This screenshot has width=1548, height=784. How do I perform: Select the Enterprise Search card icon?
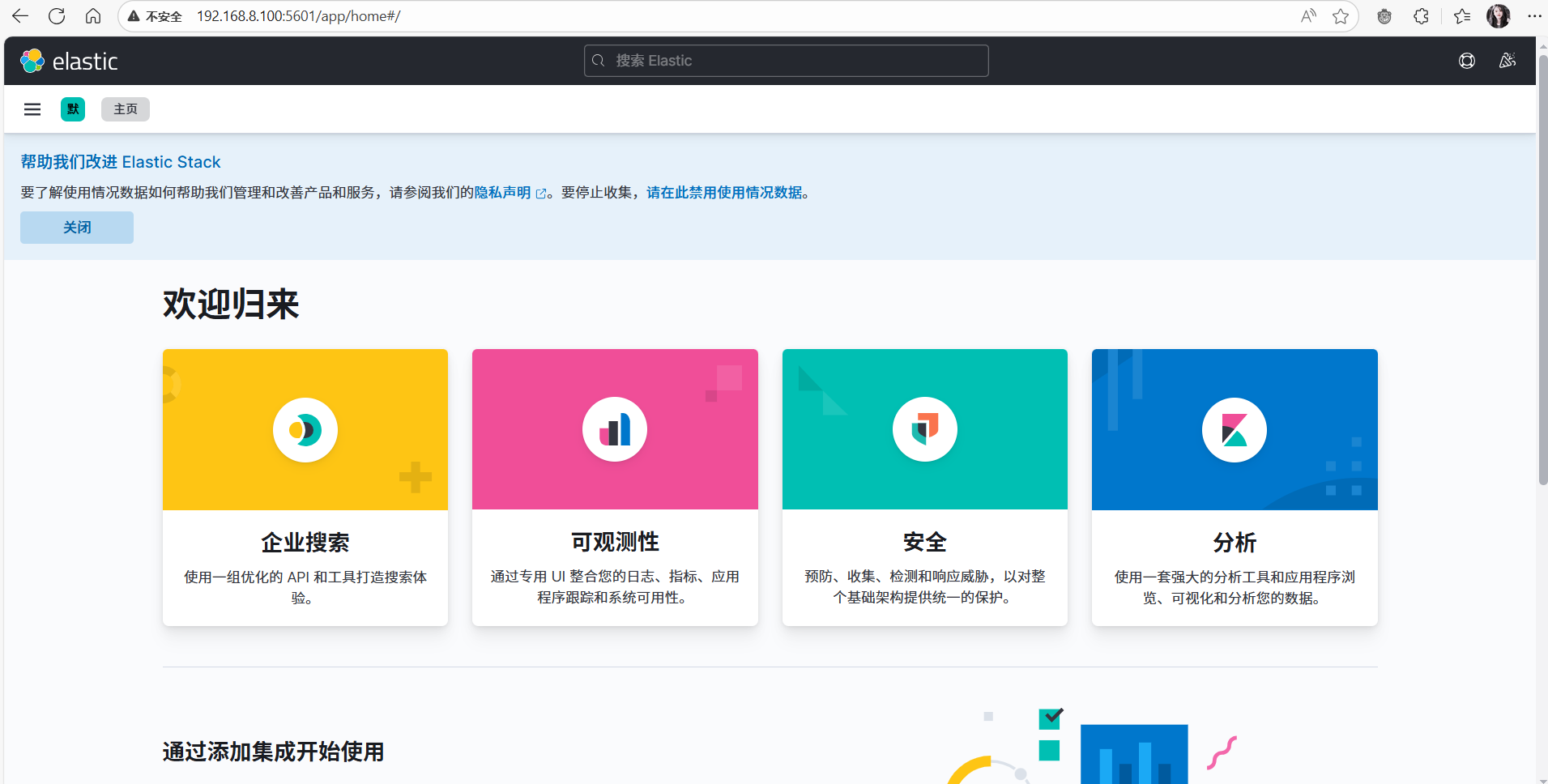pyautogui.click(x=305, y=429)
